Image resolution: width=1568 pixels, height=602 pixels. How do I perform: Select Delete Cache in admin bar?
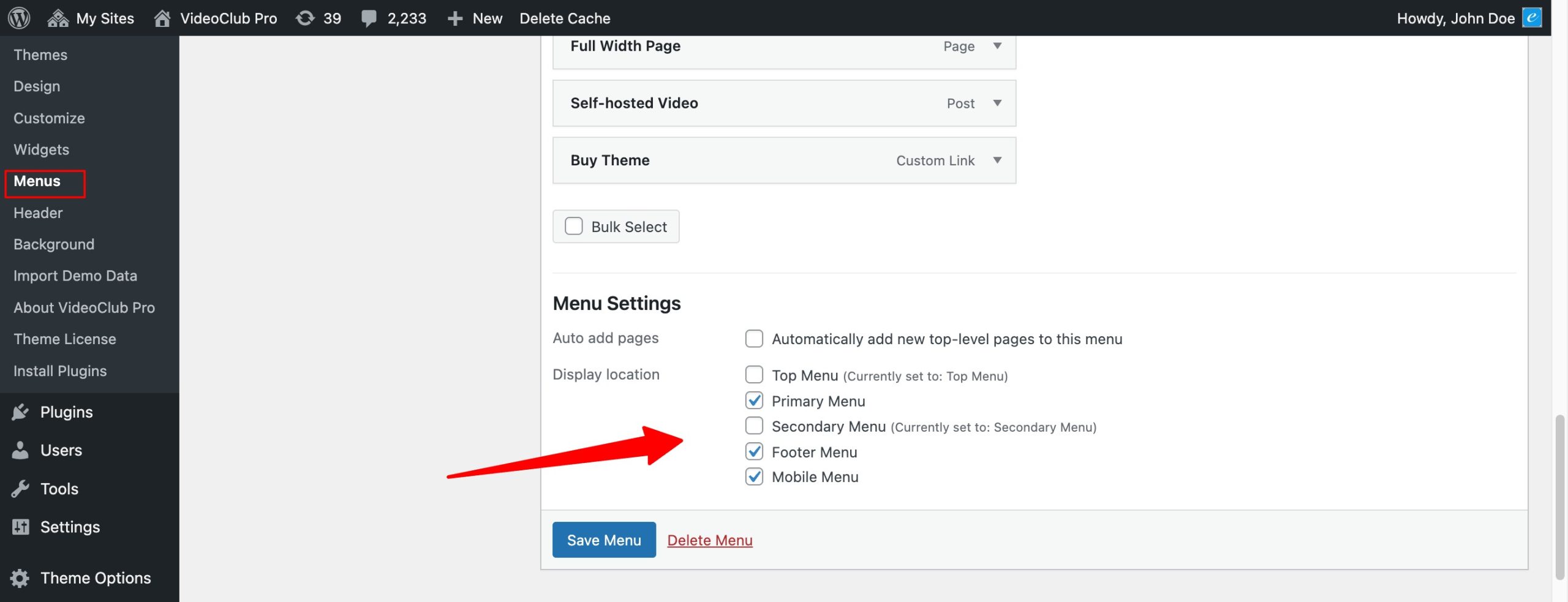click(565, 18)
